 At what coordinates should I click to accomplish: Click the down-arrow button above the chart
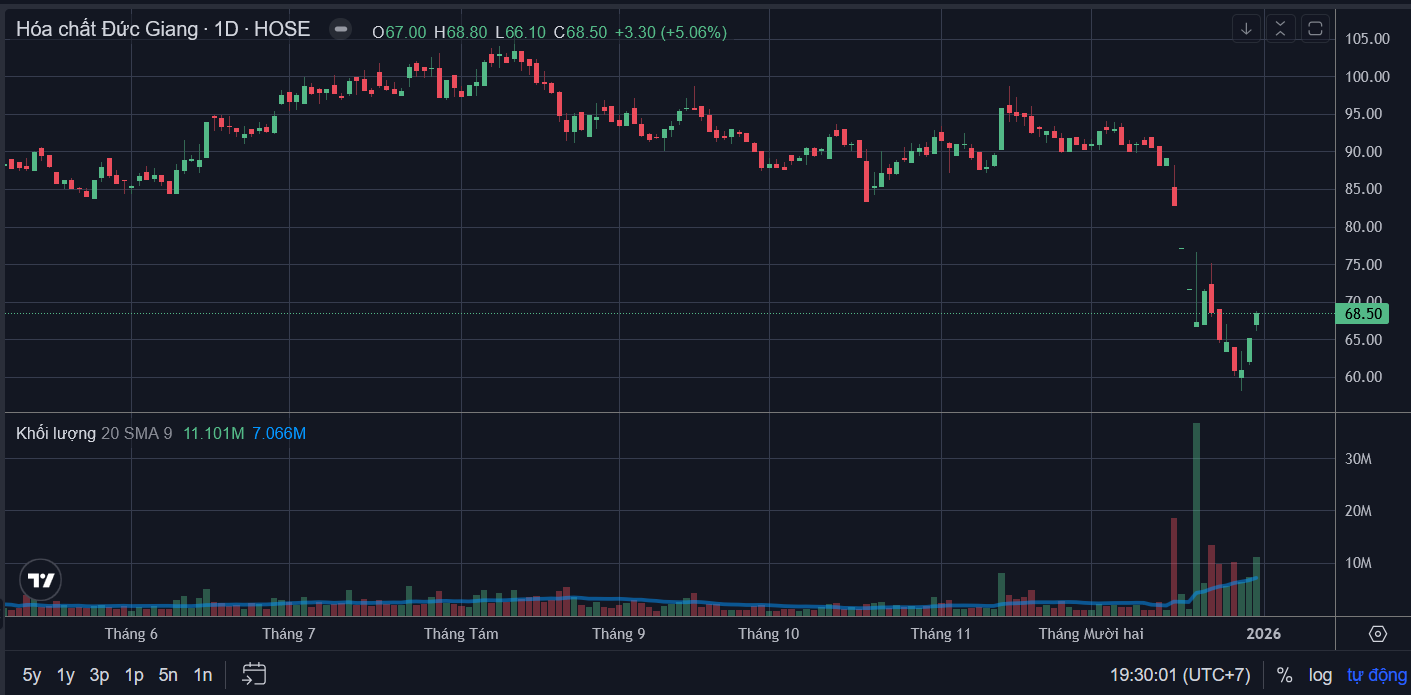(x=1246, y=29)
